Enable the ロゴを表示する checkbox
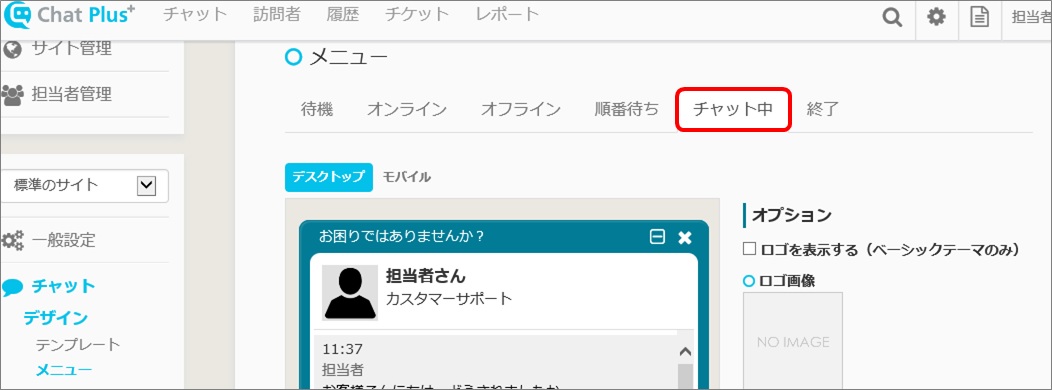The image size is (1052, 390). point(749,249)
